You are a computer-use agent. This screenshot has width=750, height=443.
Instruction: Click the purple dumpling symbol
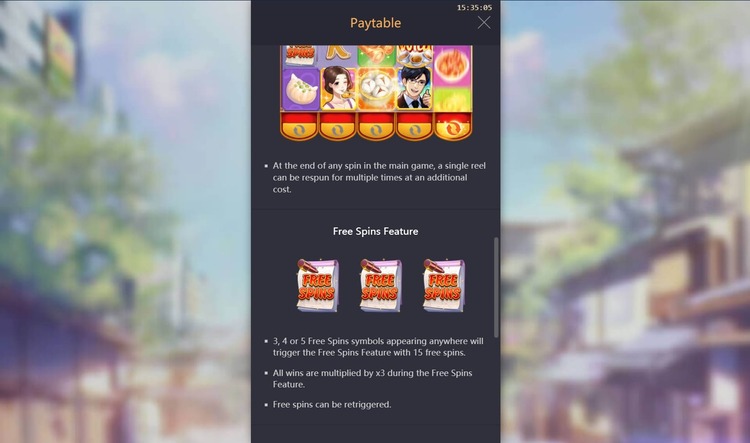300,89
